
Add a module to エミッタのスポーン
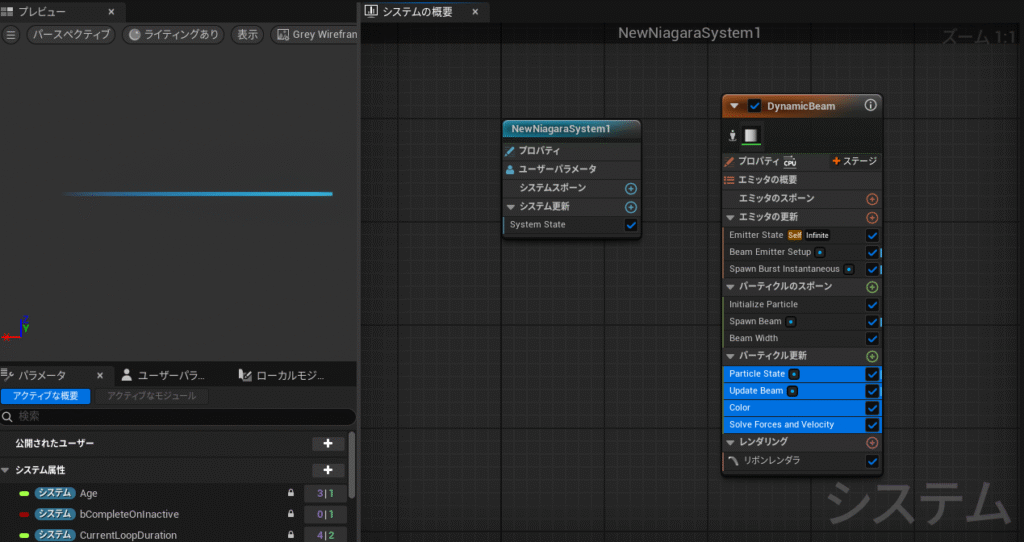click(871, 199)
